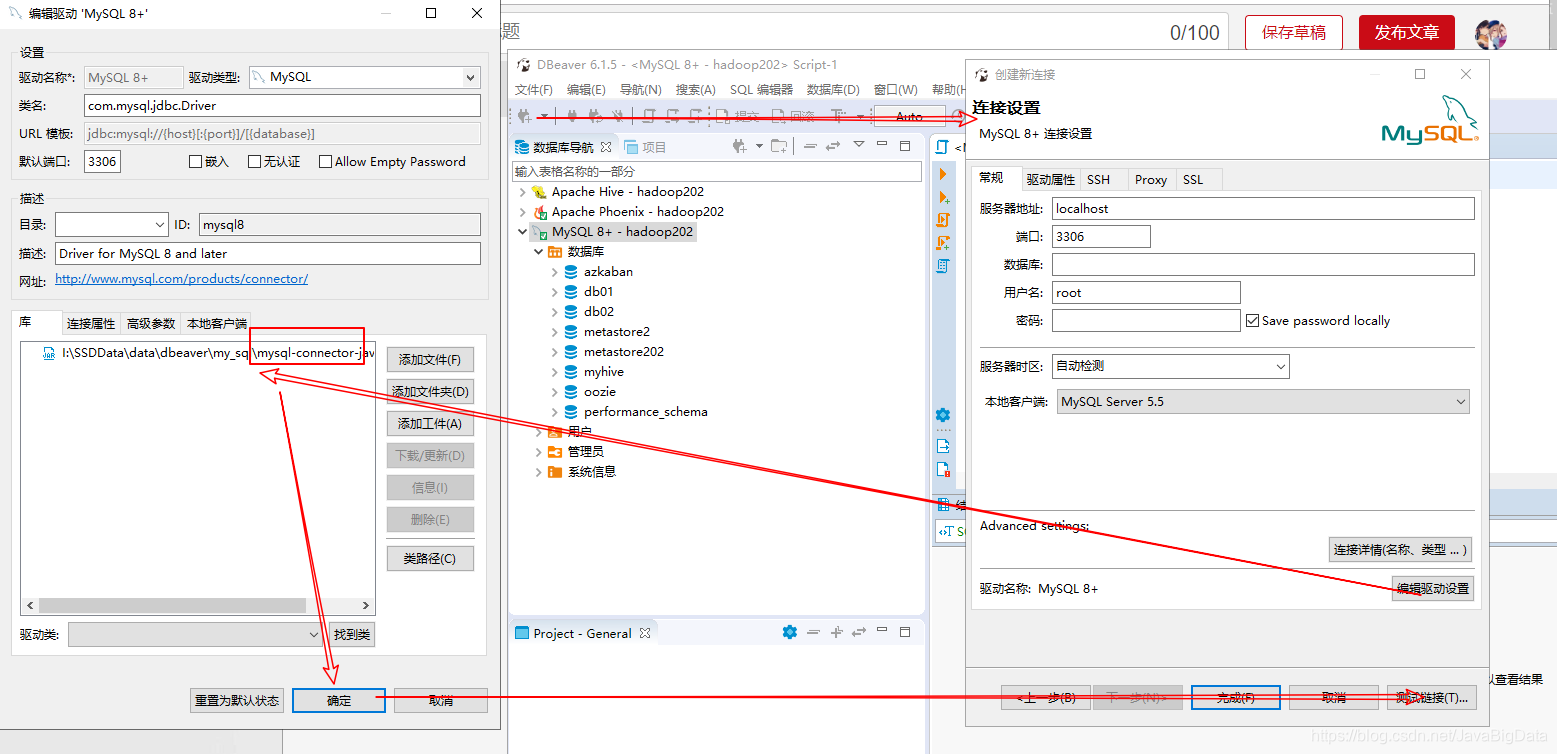Open mysql.com connector website link

pyautogui.click(x=181, y=279)
